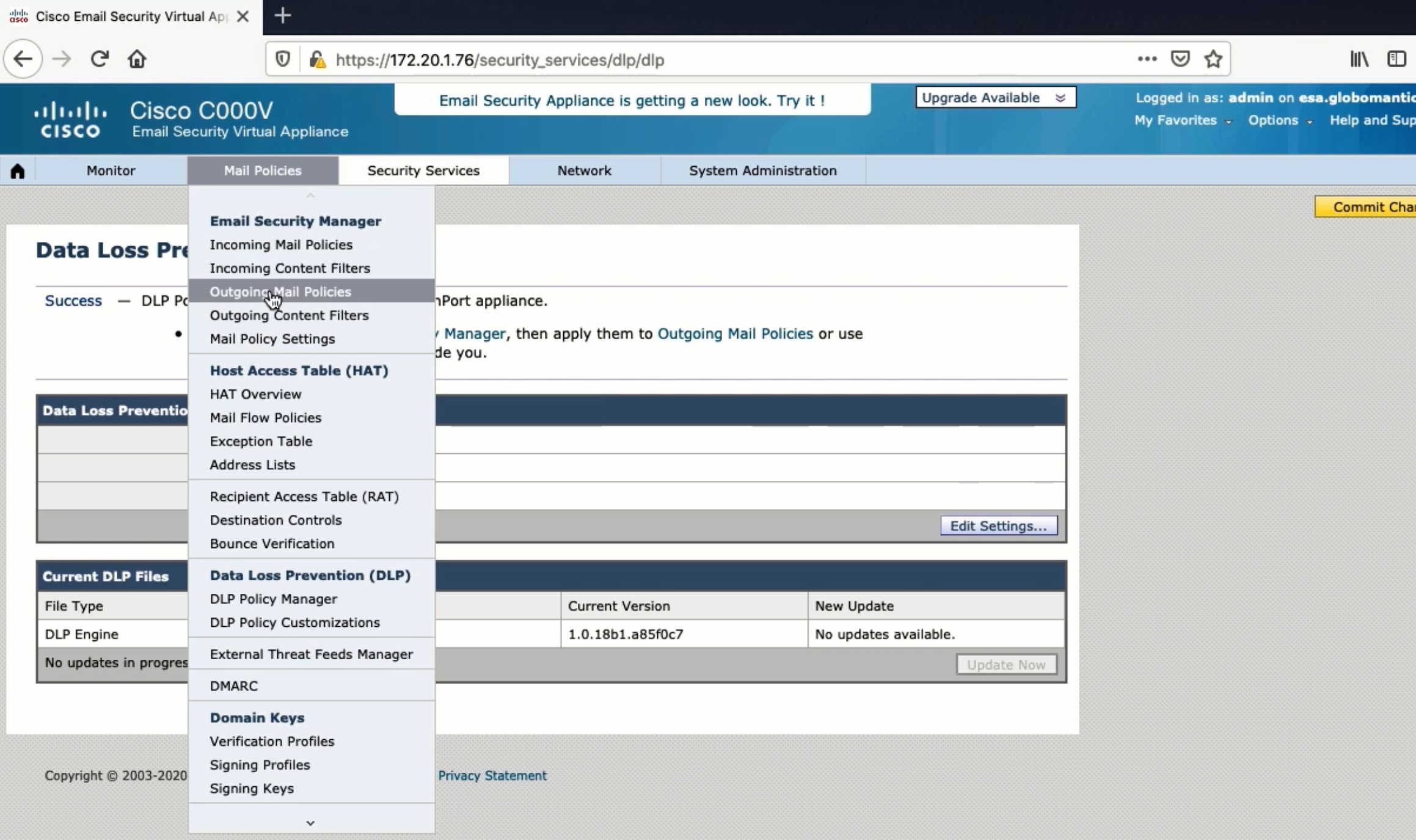The image size is (1416, 840).
Task: View the connection security lock warning
Action: 317,59
